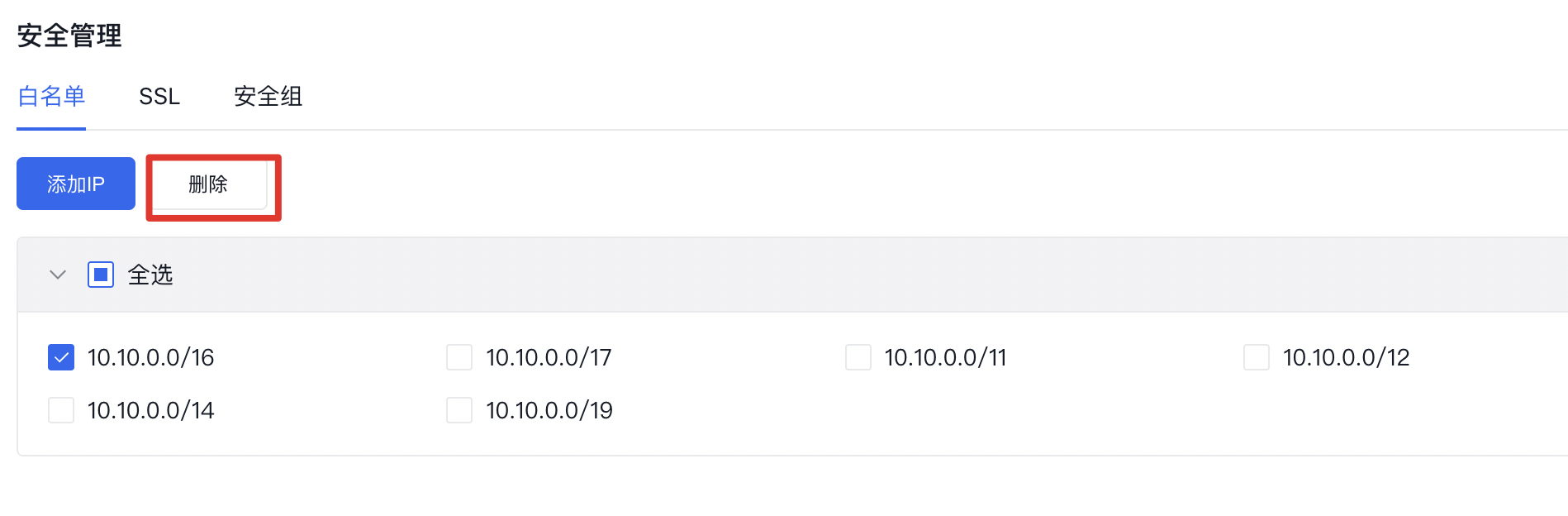Click the 删除 delete button
The height and width of the screenshot is (516, 1568).
208,184
